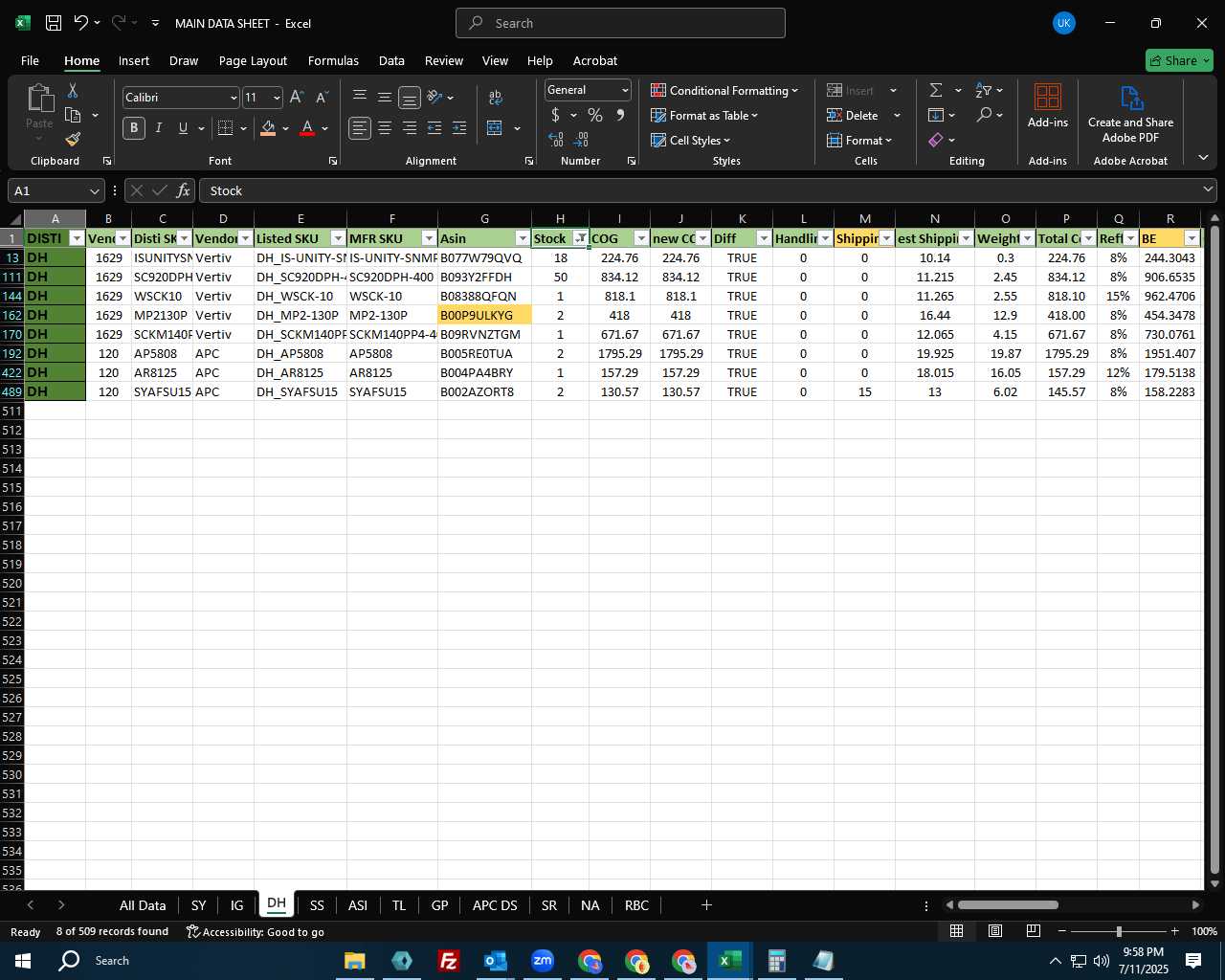Open the Stock column filter dropdown

580,238
